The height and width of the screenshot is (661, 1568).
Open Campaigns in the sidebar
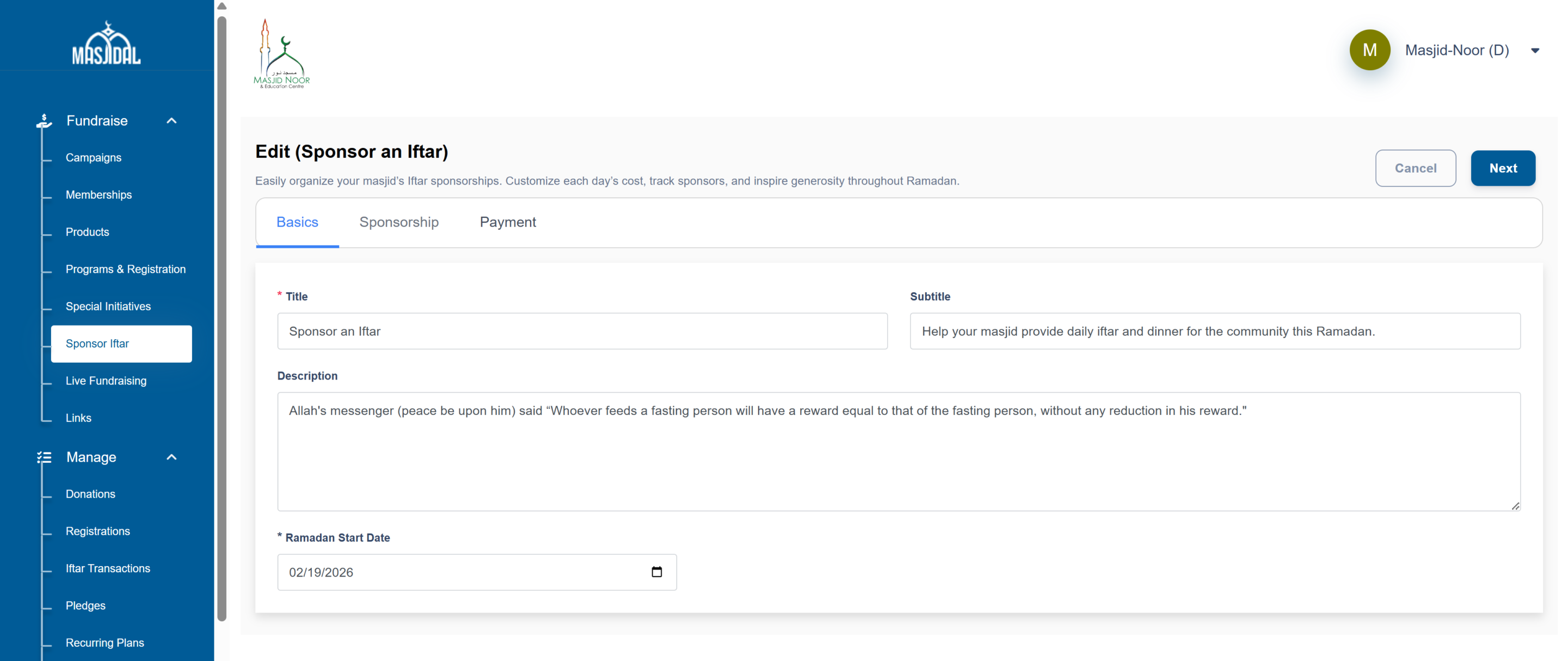coord(93,158)
